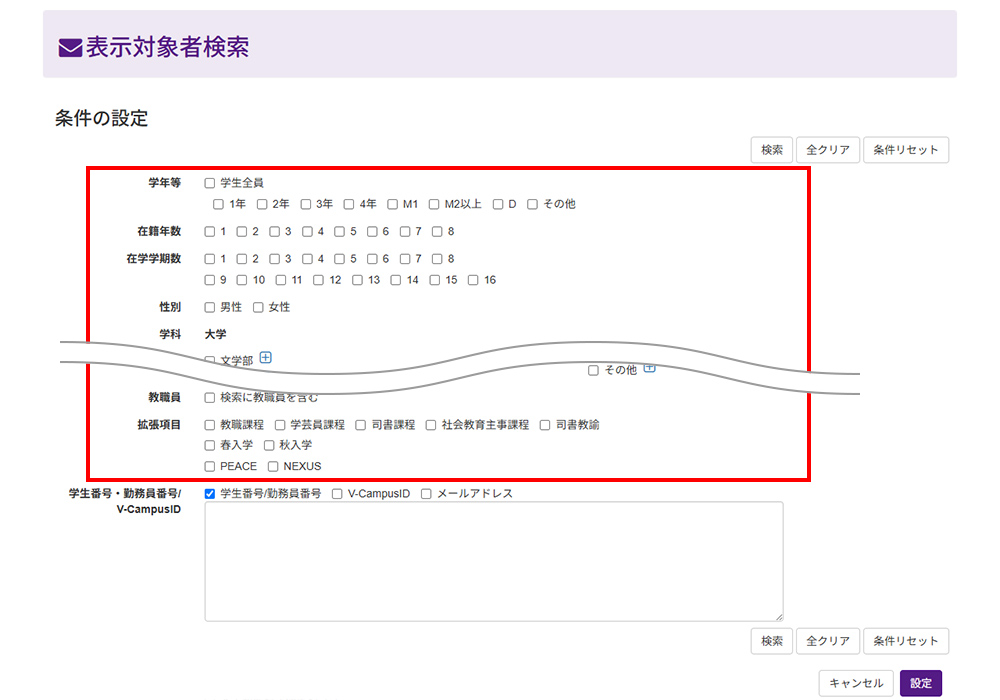Check the M1 grade checkbox
The height and width of the screenshot is (700, 1000).
pyautogui.click(x=393, y=204)
